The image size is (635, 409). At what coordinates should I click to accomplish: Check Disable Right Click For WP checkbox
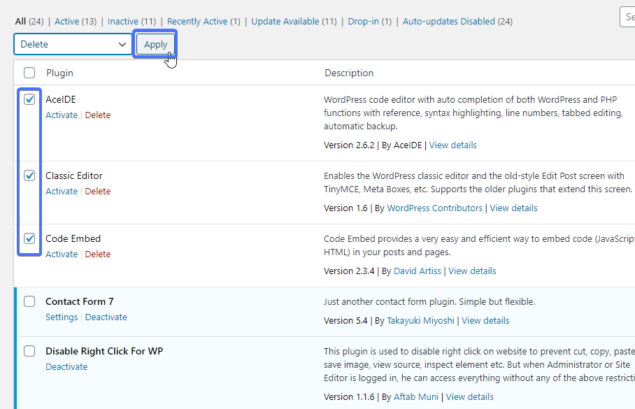point(29,351)
